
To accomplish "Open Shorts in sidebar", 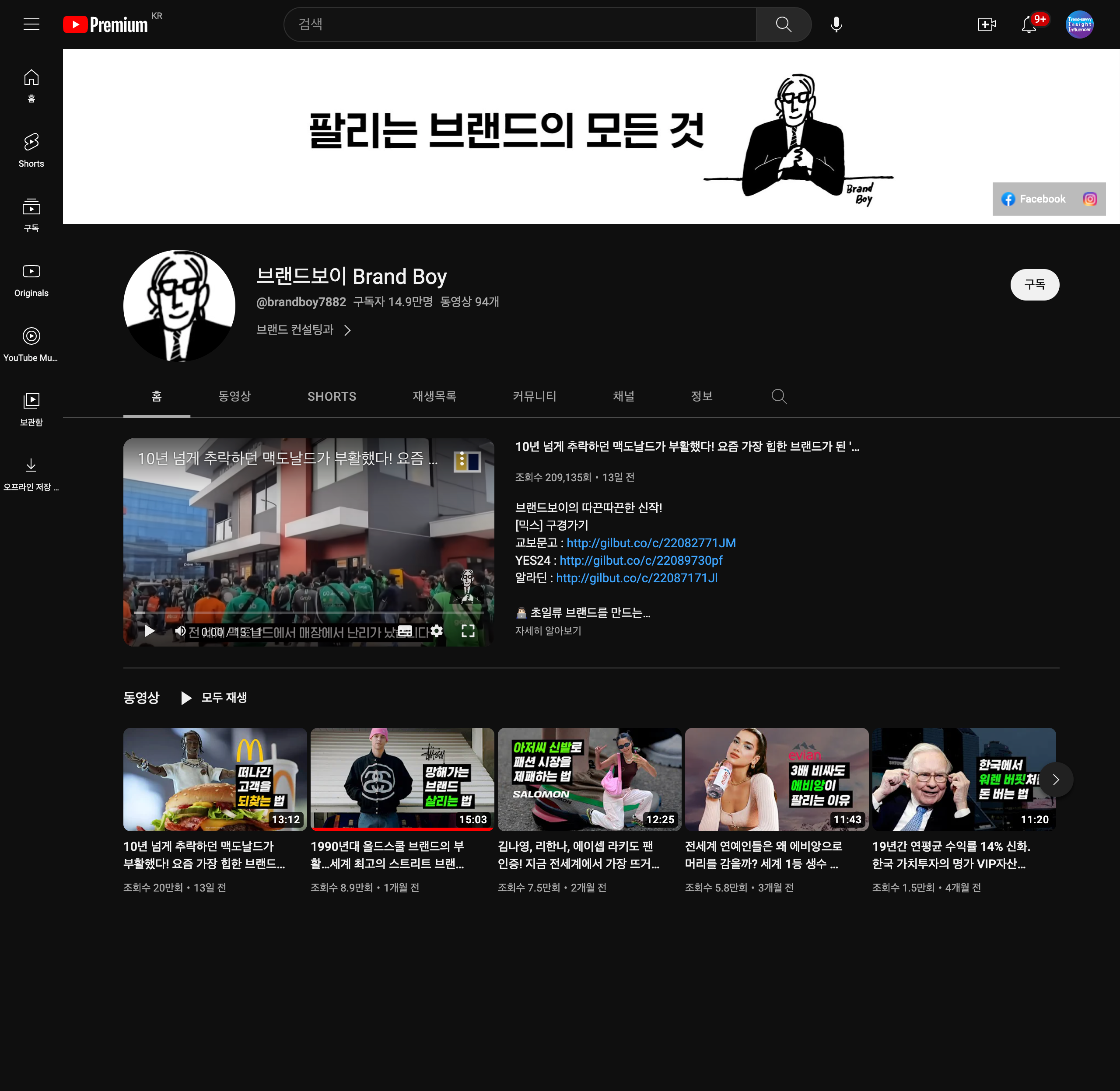I will tap(31, 150).
